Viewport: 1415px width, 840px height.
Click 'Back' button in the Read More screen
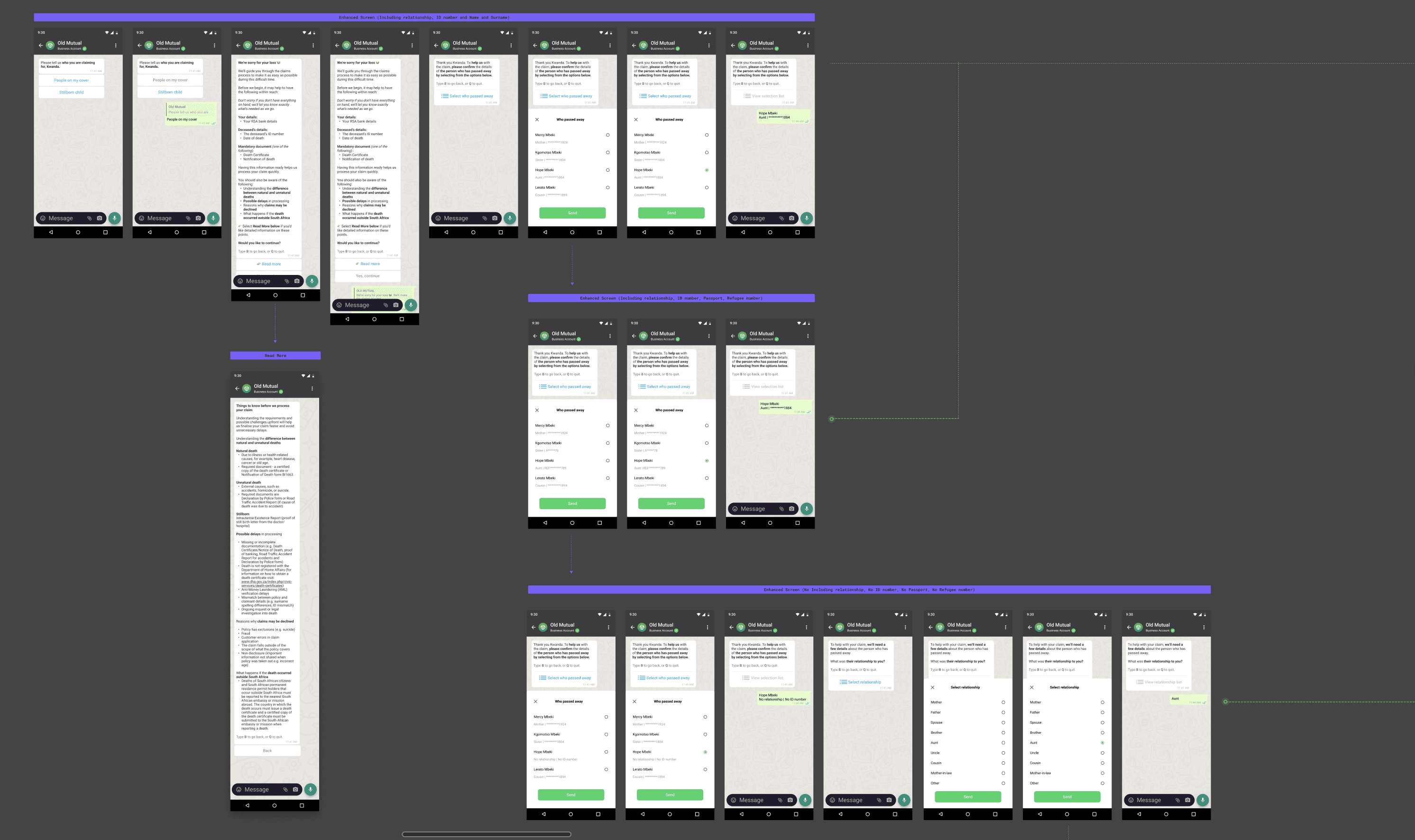click(267, 750)
